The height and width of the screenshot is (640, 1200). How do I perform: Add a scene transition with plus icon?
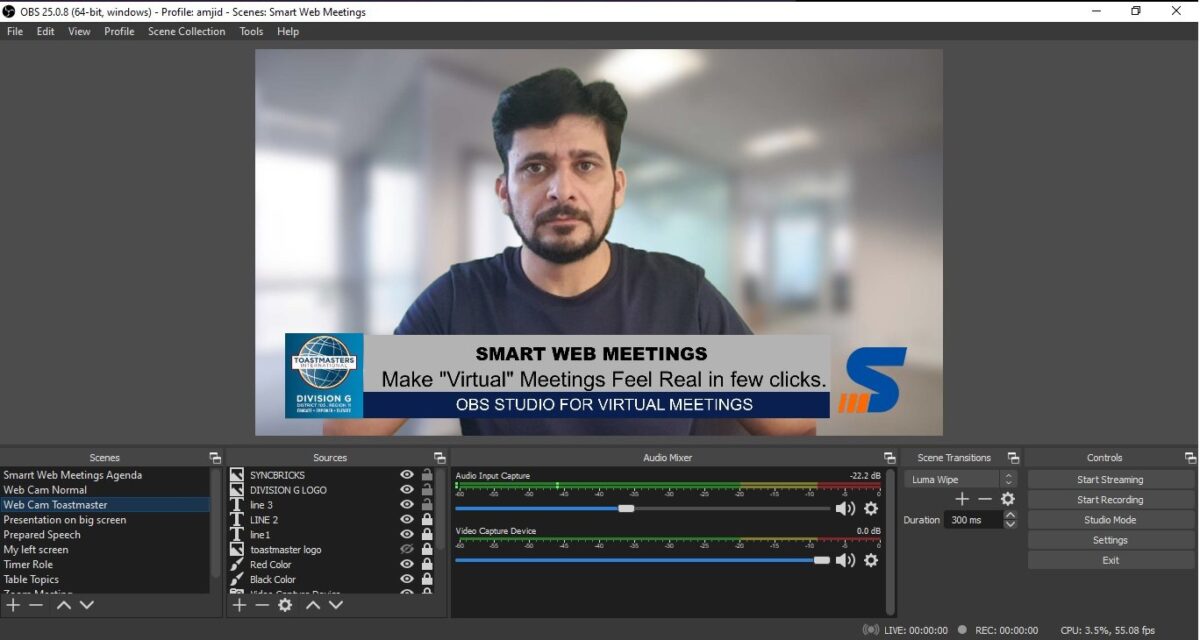point(962,499)
